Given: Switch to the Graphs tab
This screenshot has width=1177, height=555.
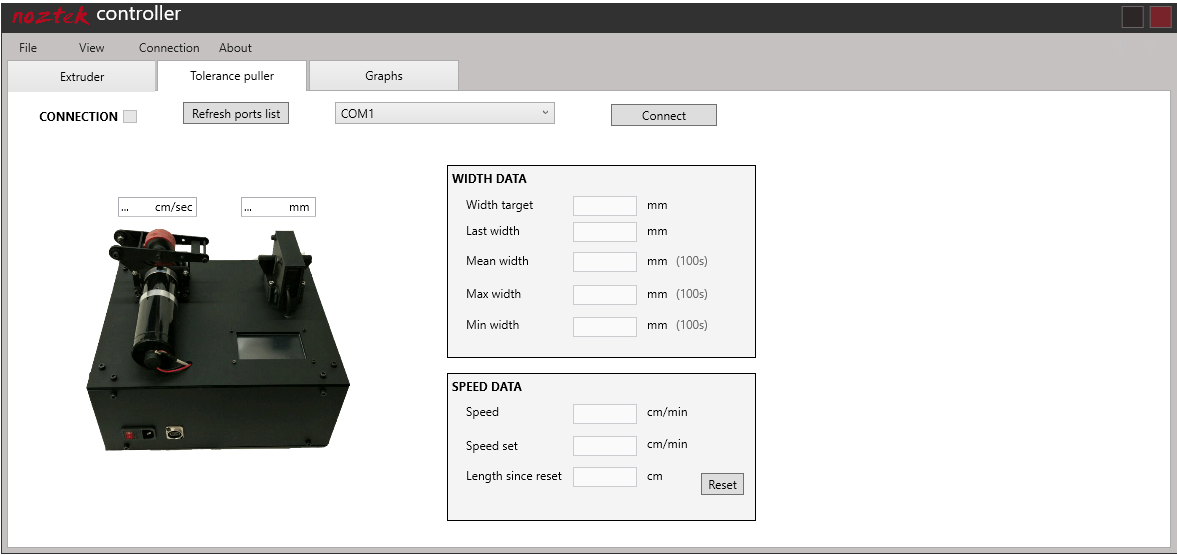Looking at the screenshot, I should 384,76.
